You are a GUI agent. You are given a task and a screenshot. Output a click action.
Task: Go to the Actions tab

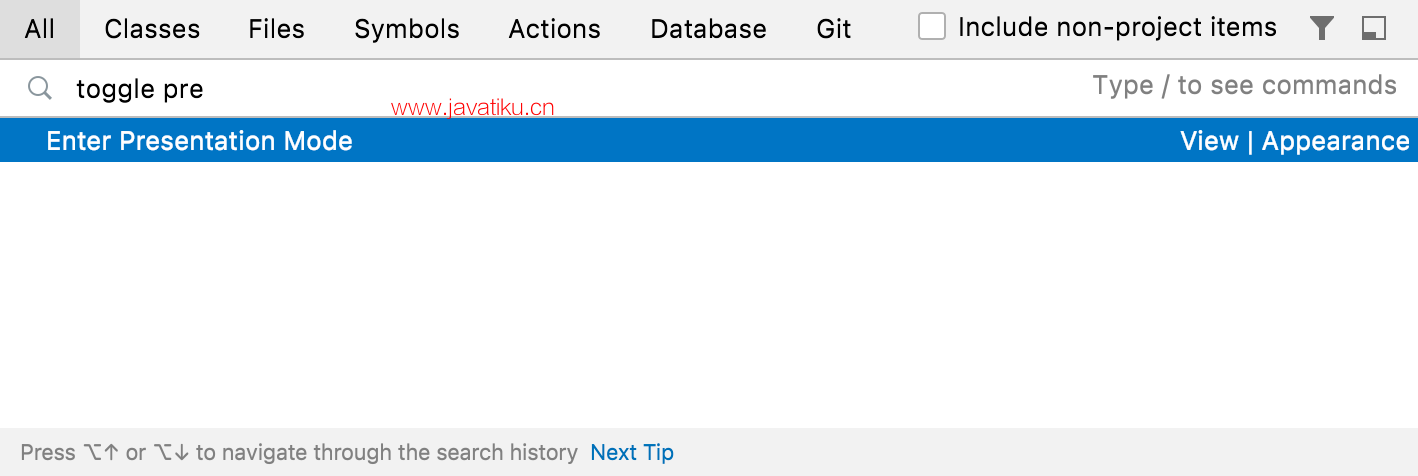pos(555,29)
